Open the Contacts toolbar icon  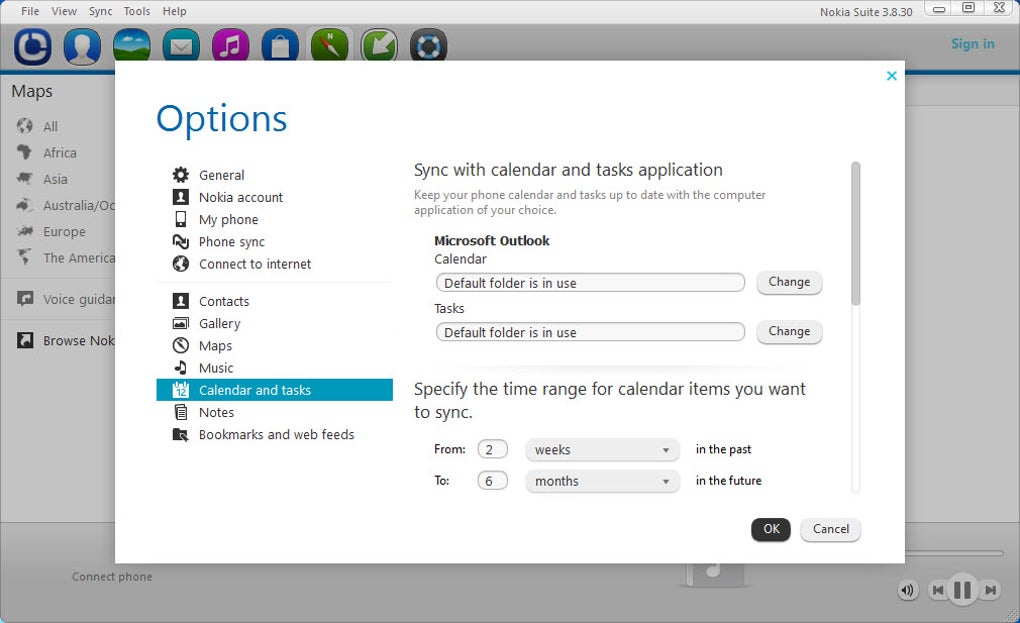point(82,47)
